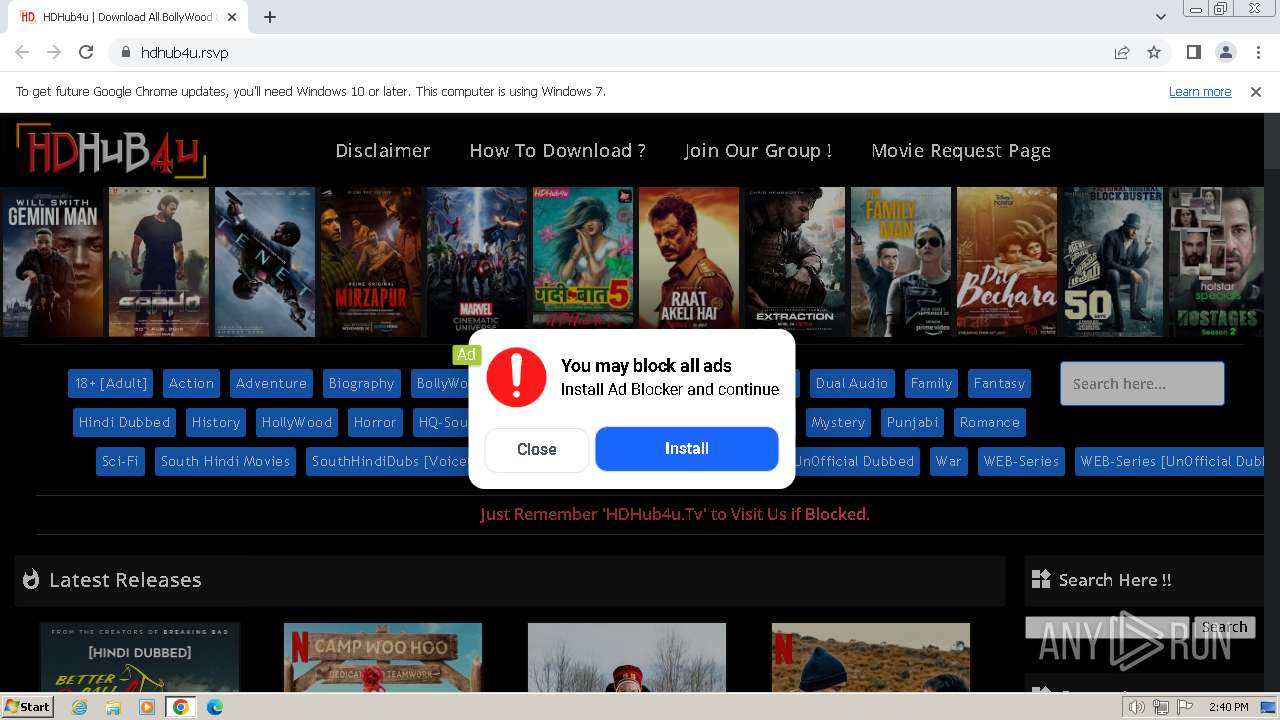Click the HDHub4u site logo
This screenshot has width=1280, height=720.
(x=111, y=151)
